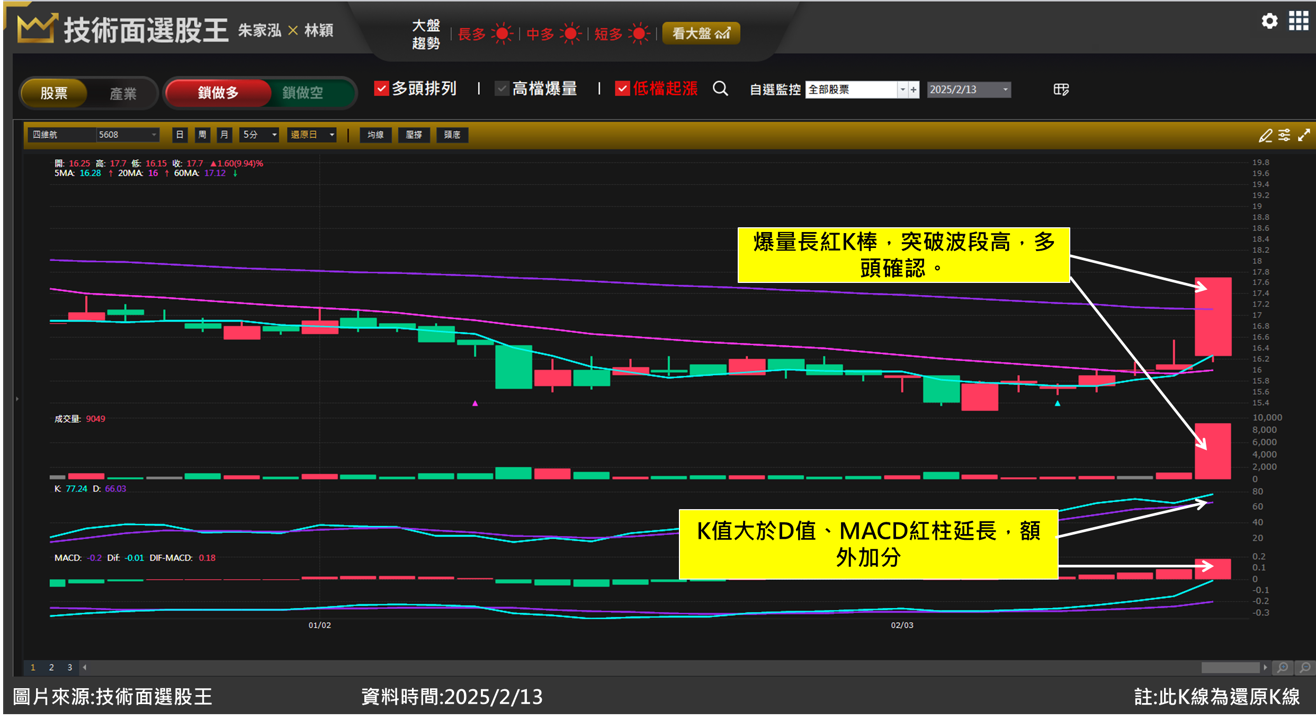
Task: Select the 日 daily period
Action: click(179, 135)
